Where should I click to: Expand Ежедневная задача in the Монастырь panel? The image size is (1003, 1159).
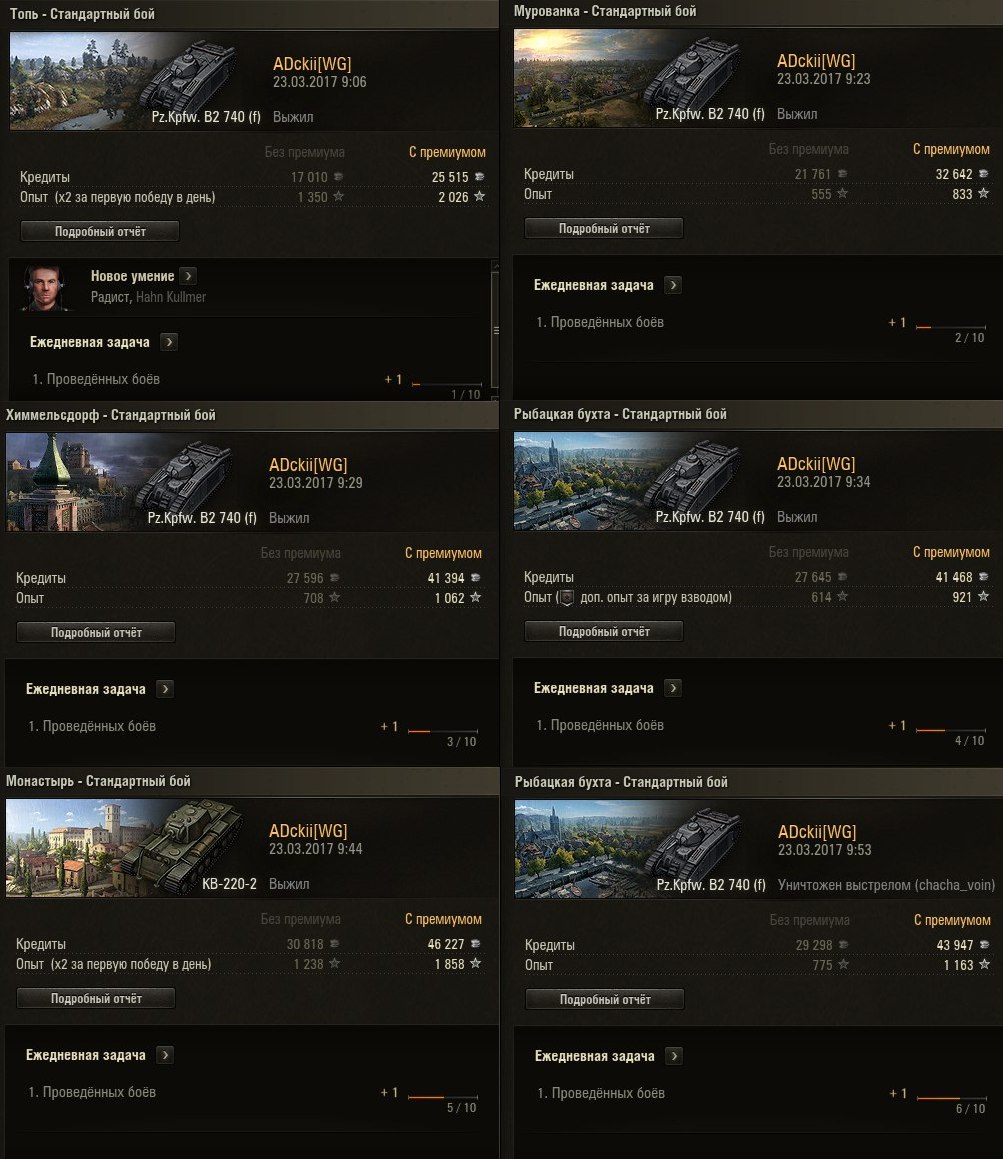pos(165,1055)
